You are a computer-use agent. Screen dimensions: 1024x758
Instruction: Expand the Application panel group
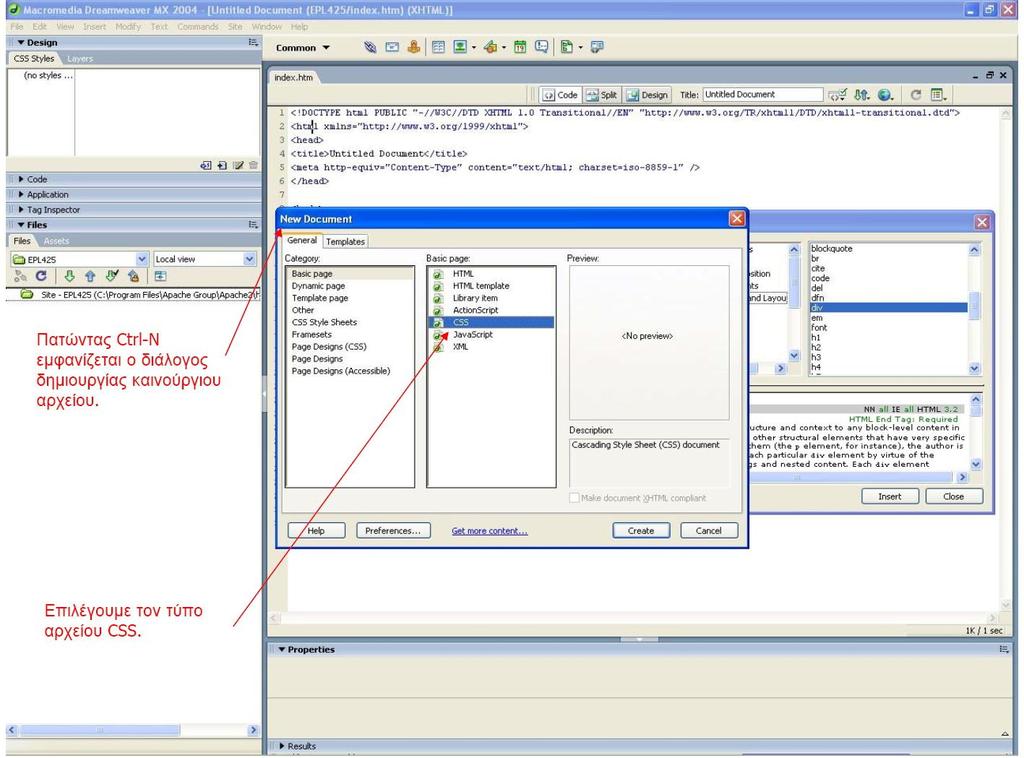click(22, 195)
